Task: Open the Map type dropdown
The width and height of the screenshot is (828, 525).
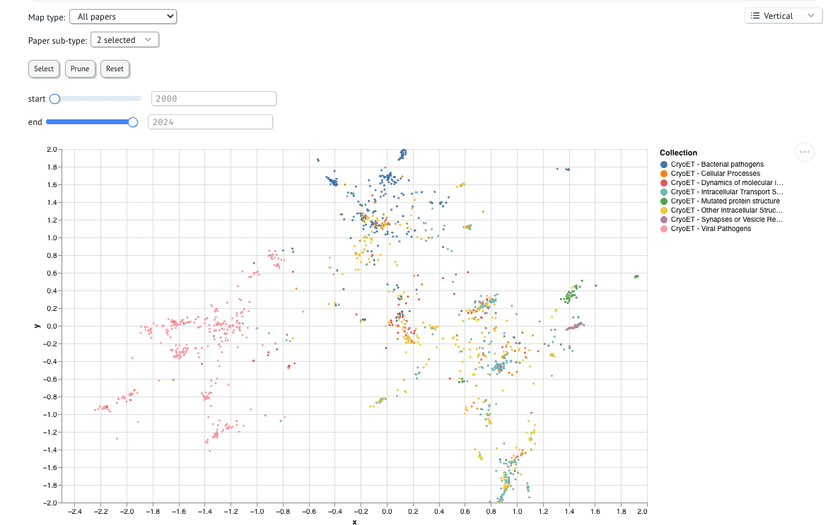Action: 123,17
